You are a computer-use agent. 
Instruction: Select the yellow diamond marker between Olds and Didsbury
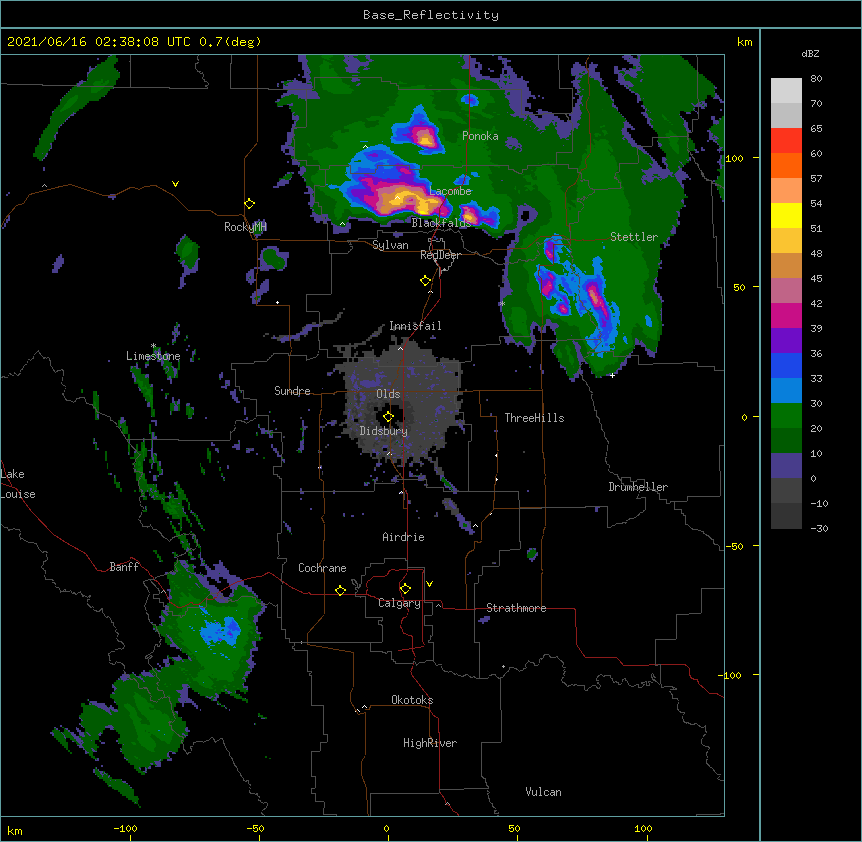pyautogui.click(x=388, y=417)
